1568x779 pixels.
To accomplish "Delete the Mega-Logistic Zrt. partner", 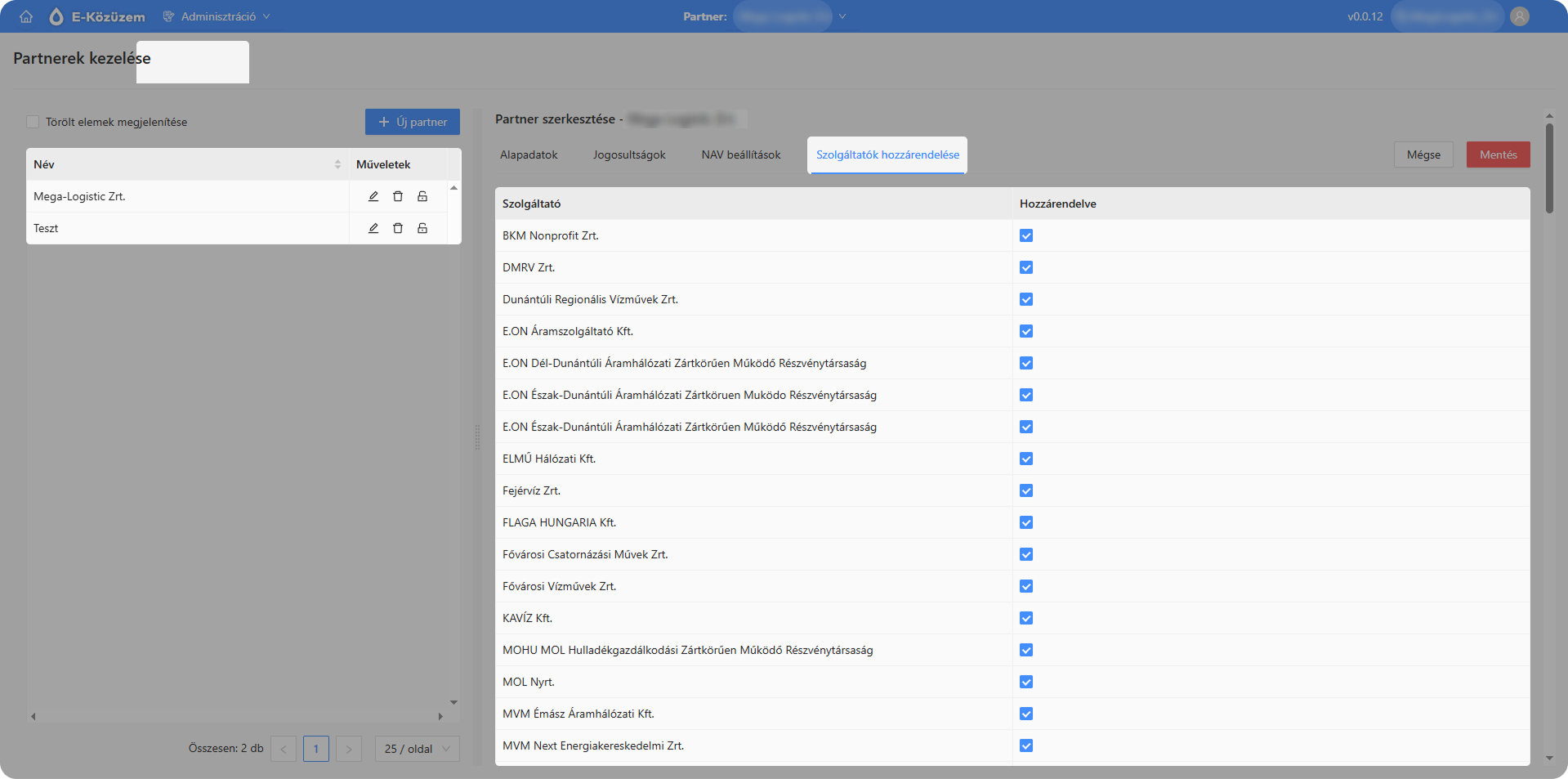I will 398,196.
